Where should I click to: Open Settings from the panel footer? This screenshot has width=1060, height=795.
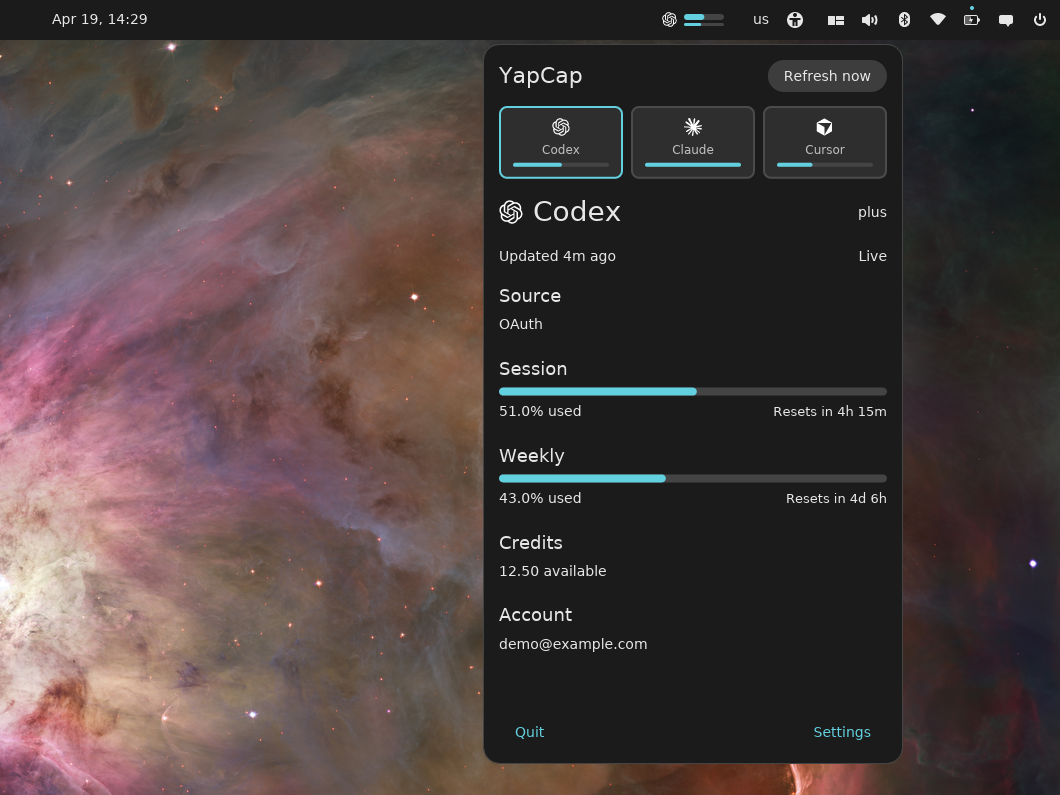[842, 732]
